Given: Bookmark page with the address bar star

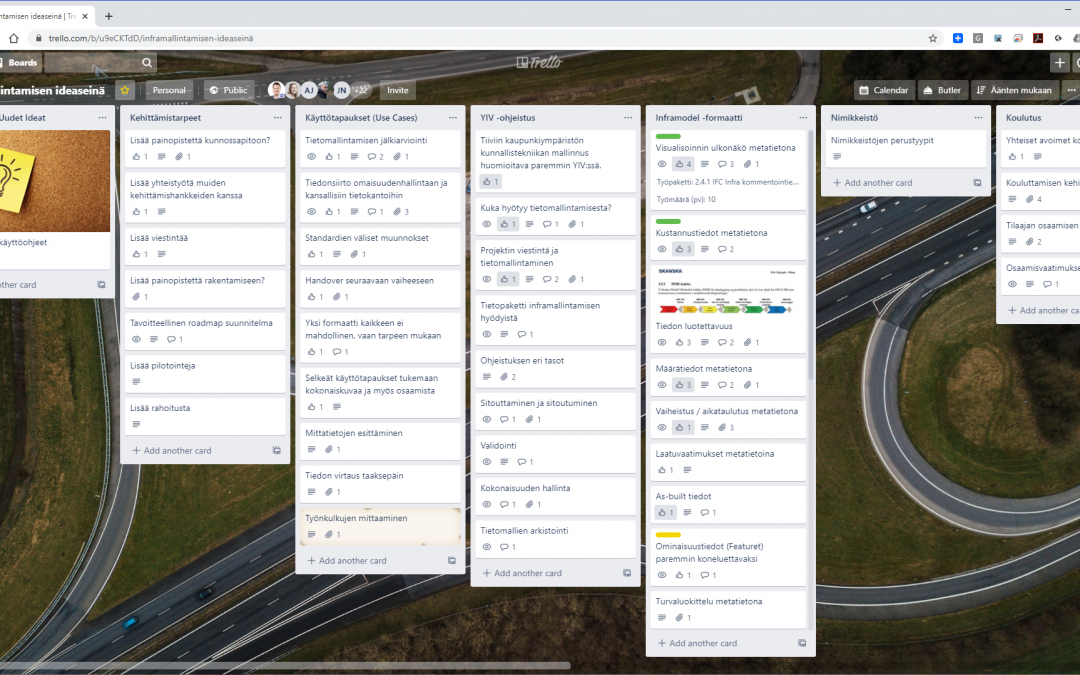Looking at the screenshot, I should coord(933,39).
